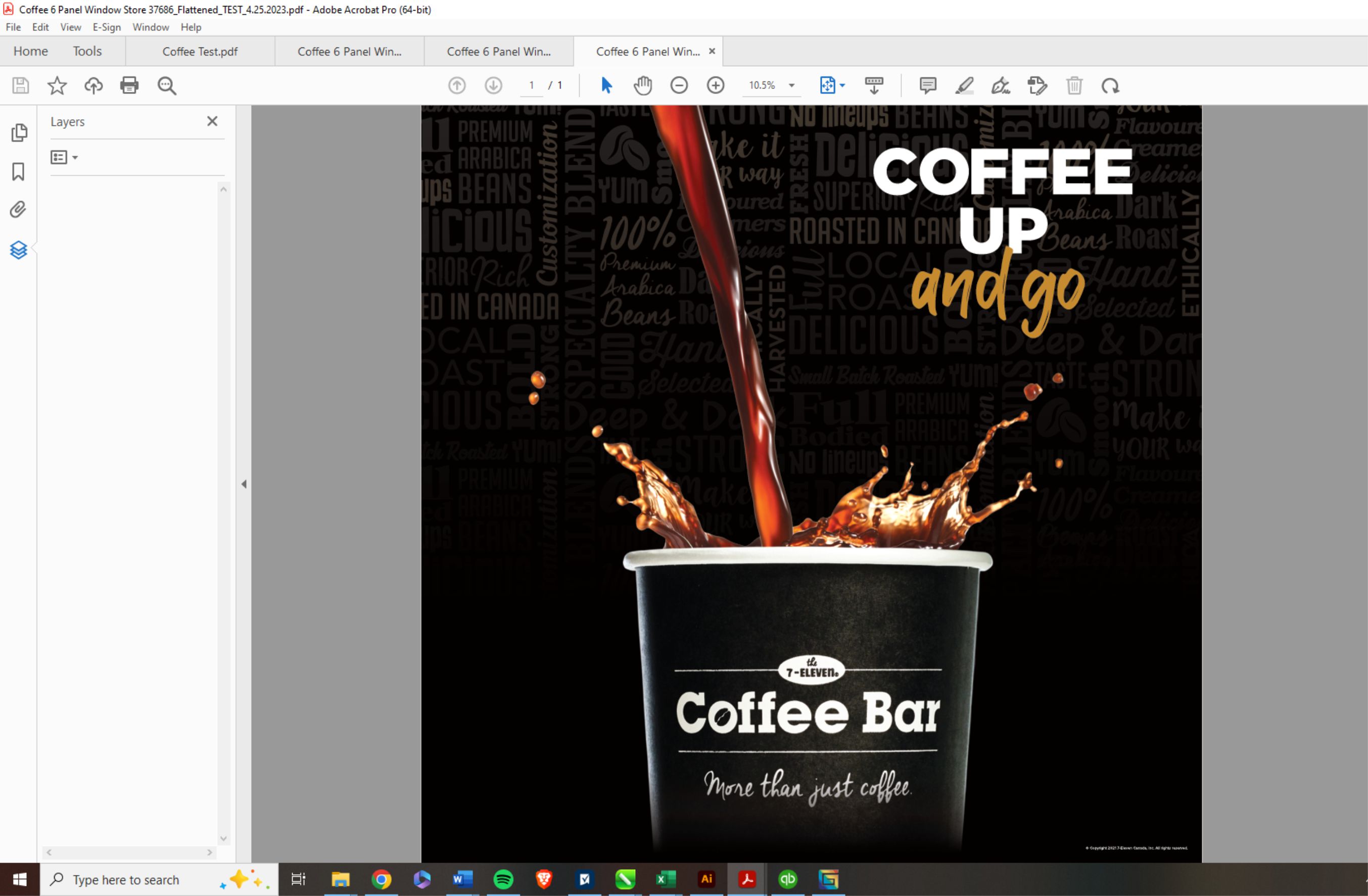Image resolution: width=1368 pixels, height=896 pixels.
Task: Open QuickBooks from taskbar
Action: click(788, 879)
